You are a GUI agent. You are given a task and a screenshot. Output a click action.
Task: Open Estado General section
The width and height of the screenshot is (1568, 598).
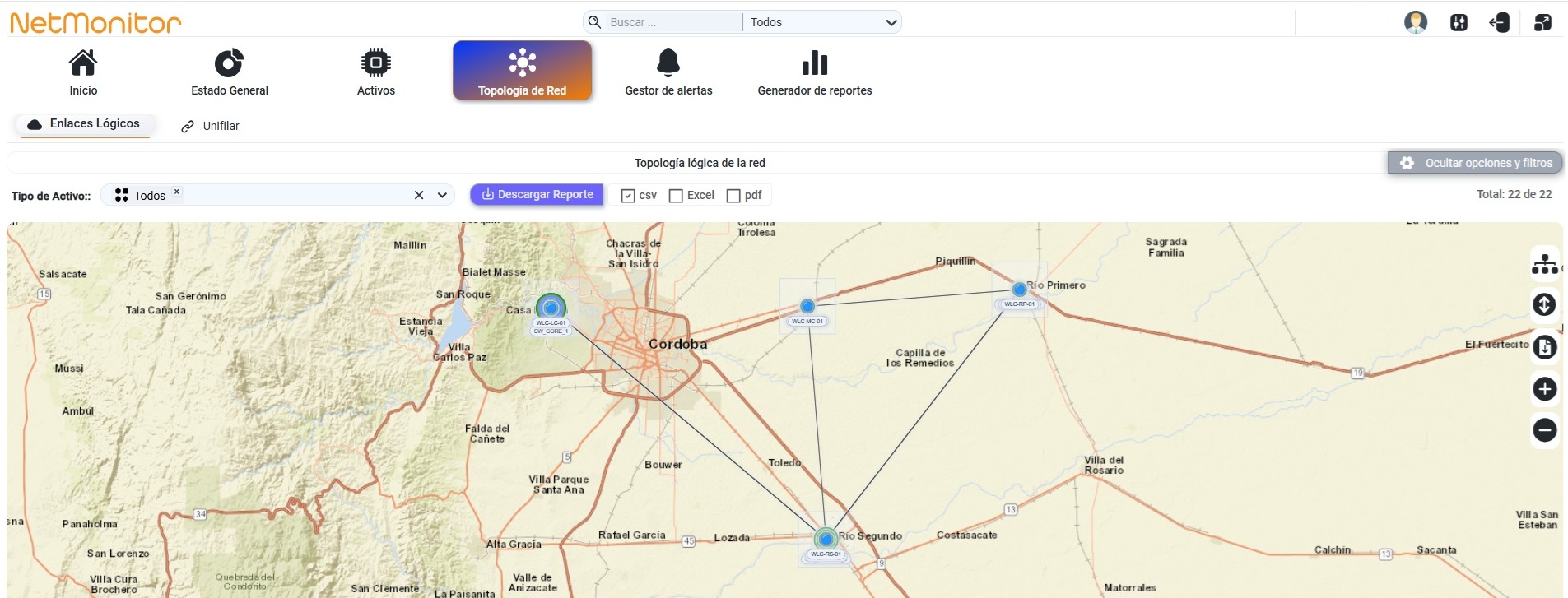coord(230,72)
